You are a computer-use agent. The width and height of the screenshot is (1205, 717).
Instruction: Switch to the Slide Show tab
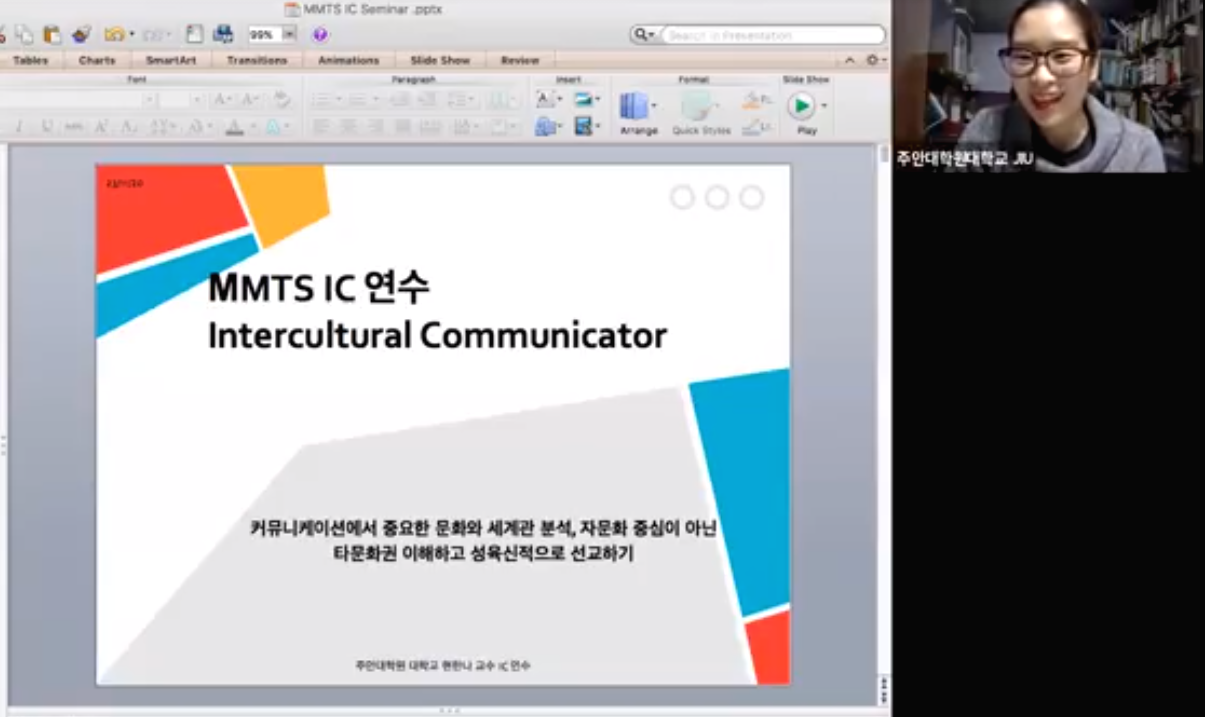tap(440, 60)
